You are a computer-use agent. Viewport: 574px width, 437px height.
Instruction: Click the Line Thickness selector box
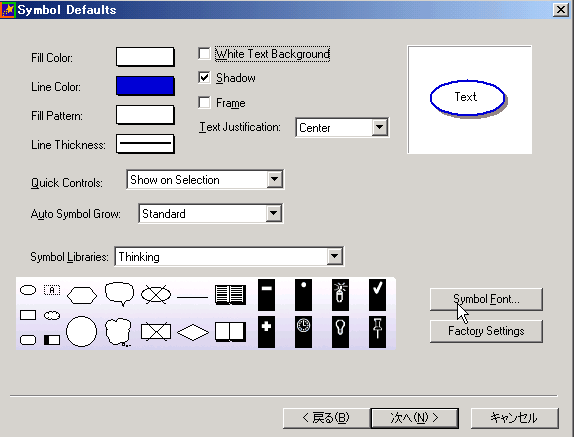145,144
